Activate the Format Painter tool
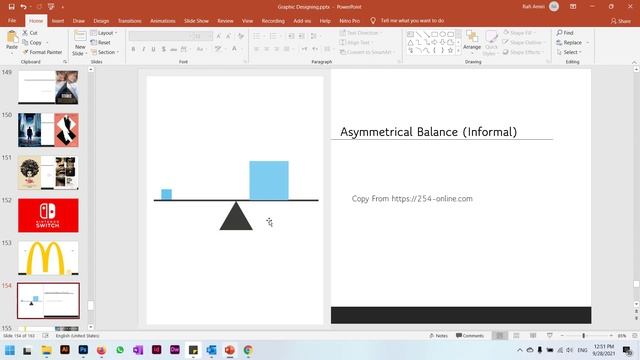The image size is (640, 360). 42,52
